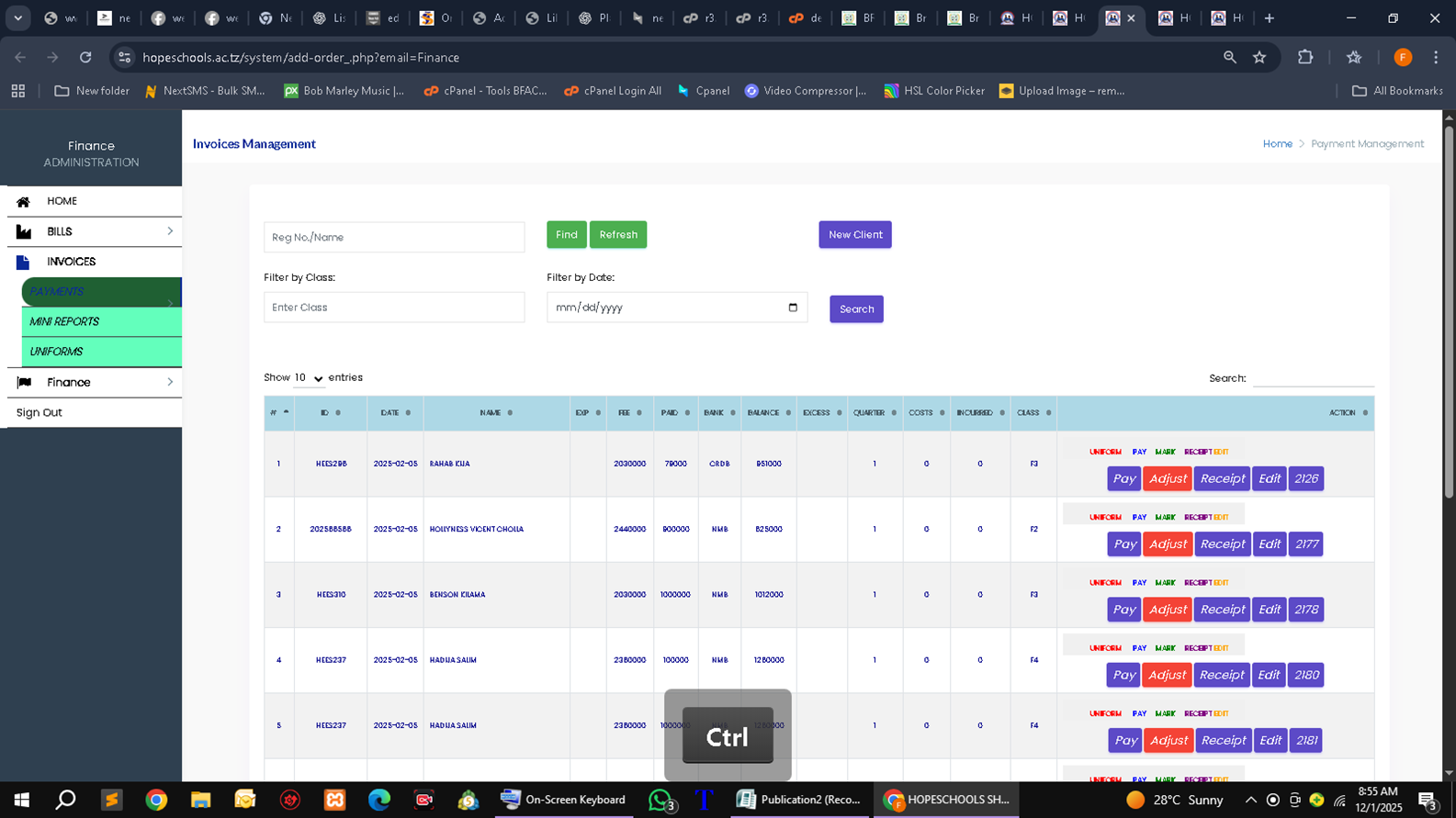This screenshot has width=1456, height=818.
Task: Expand the BILLS submenu chevron
Action: [170, 231]
